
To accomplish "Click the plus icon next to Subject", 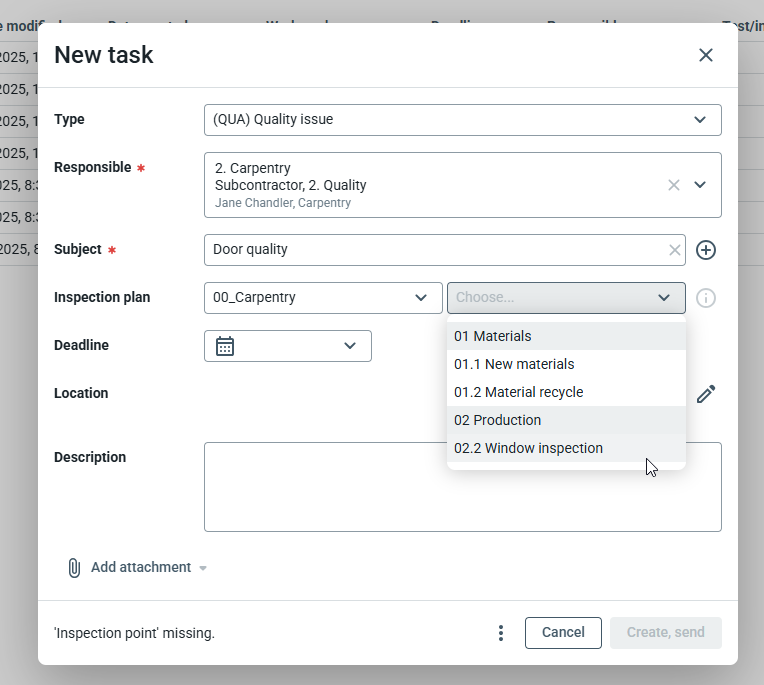I will pyautogui.click(x=706, y=250).
